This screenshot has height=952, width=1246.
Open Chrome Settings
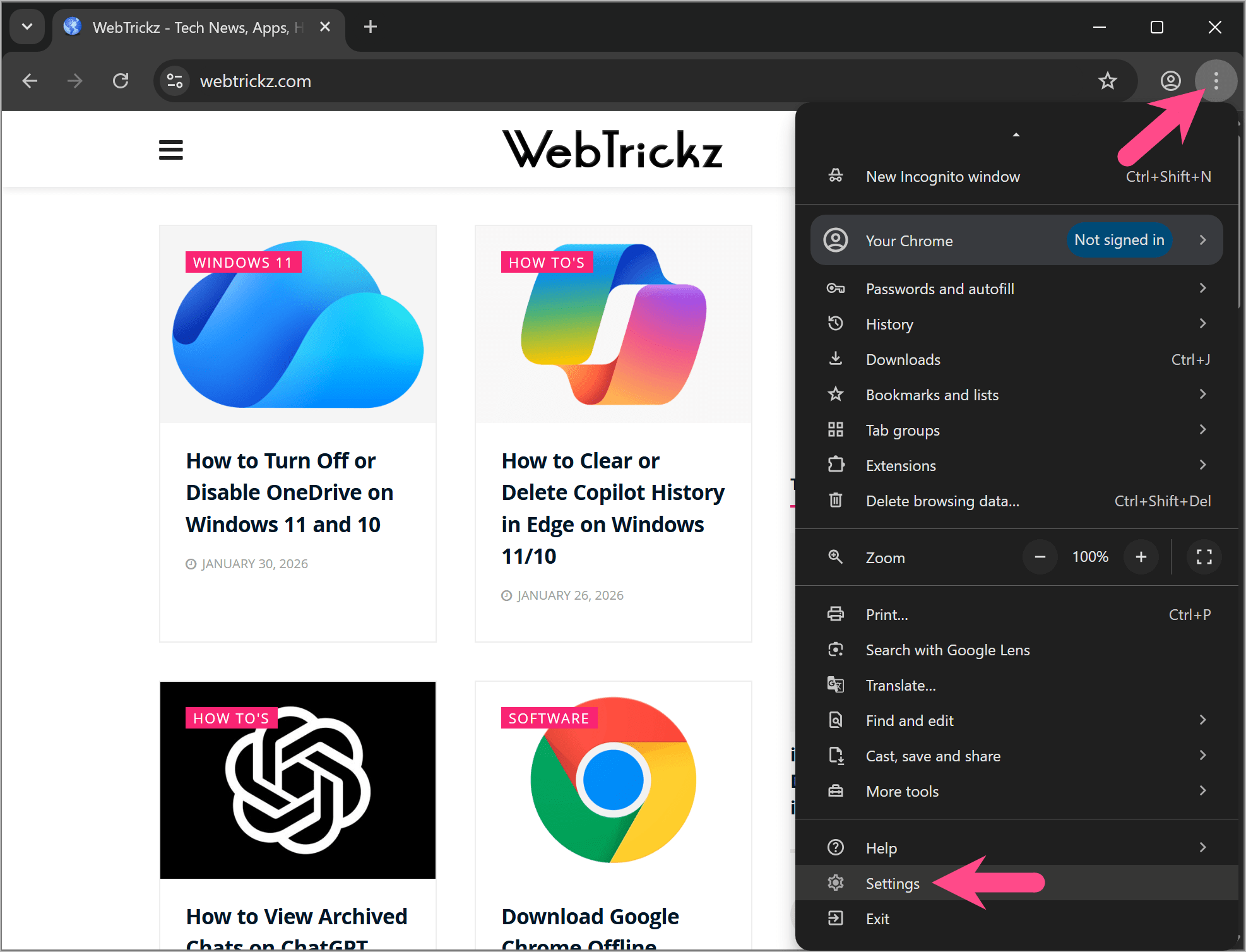pyautogui.click(x=1016, y=883)
